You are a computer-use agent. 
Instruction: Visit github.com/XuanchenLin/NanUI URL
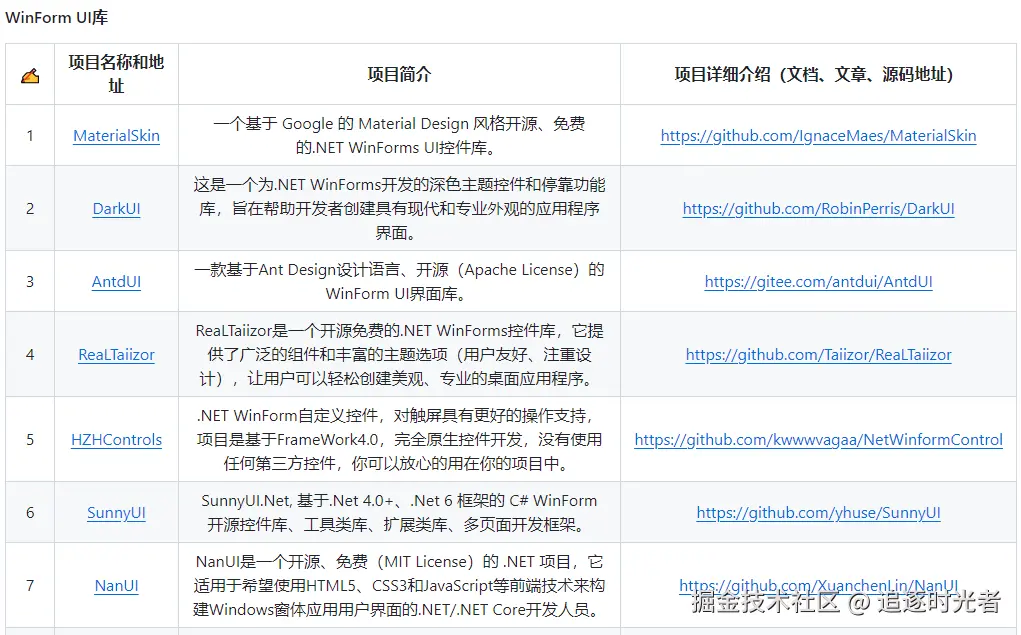pos(818,586)
